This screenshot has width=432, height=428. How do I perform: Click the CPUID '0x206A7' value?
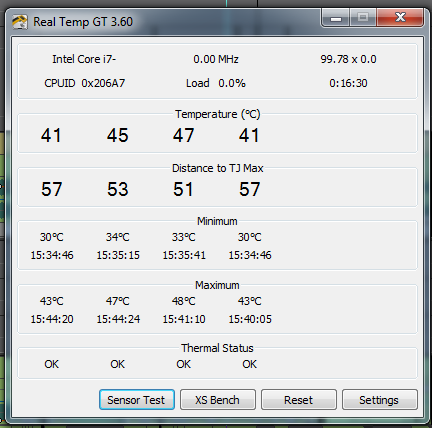coord(103,83)
